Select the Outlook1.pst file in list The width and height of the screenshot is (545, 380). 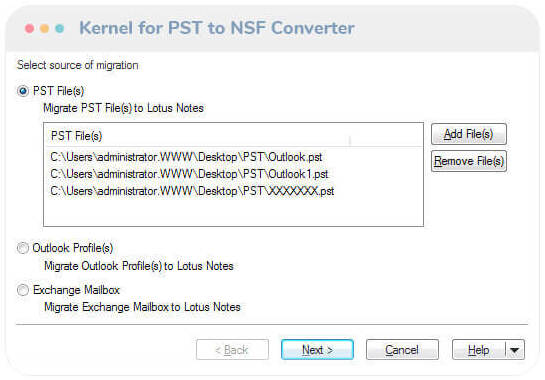pos(189,174)
